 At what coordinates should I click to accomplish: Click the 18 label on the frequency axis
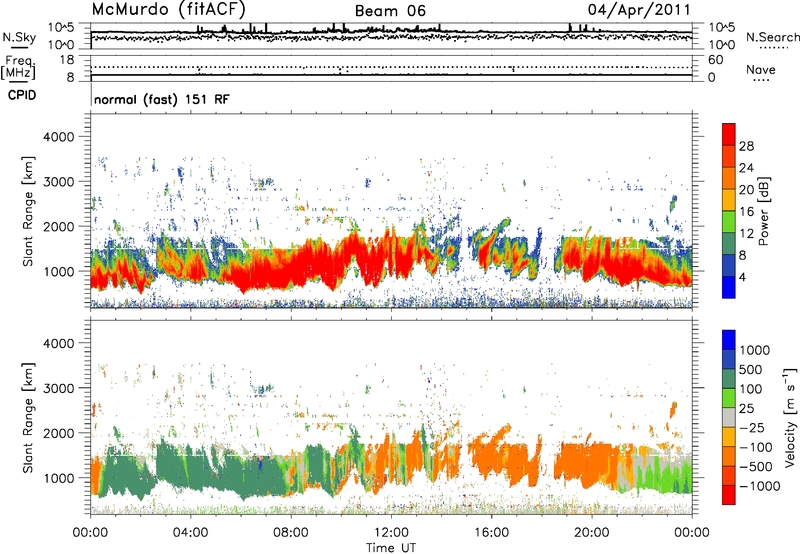67,60
